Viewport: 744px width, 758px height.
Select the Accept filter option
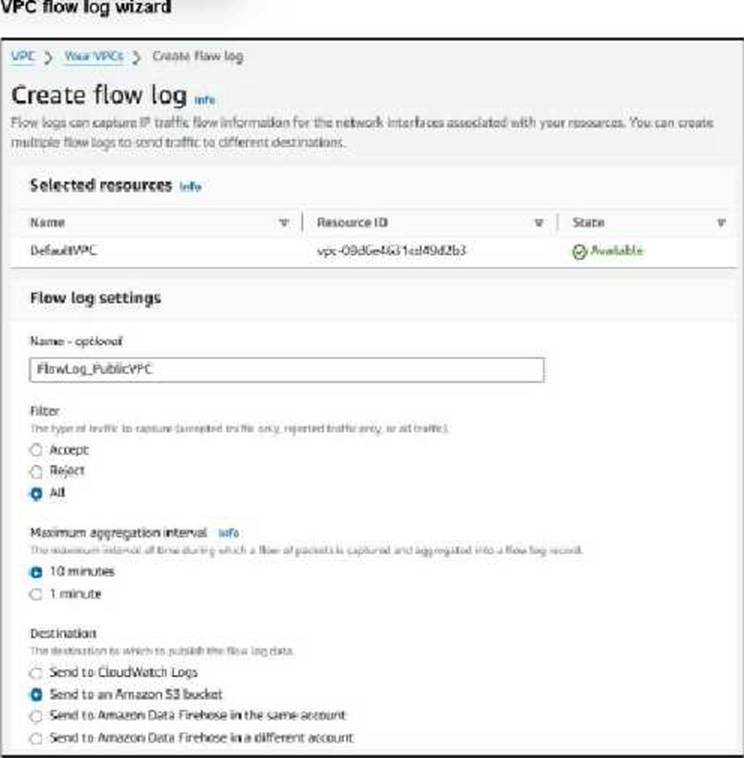36,451
